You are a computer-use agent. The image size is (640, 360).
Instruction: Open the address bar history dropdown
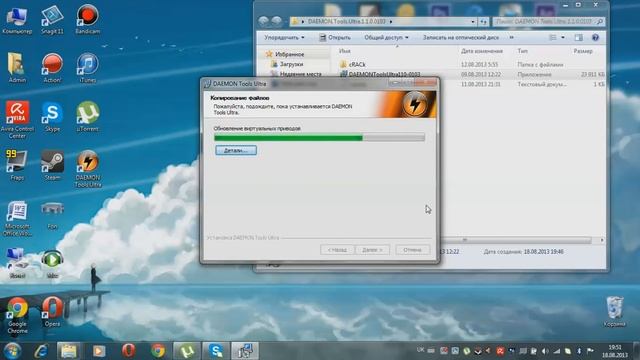click(473, 22)
